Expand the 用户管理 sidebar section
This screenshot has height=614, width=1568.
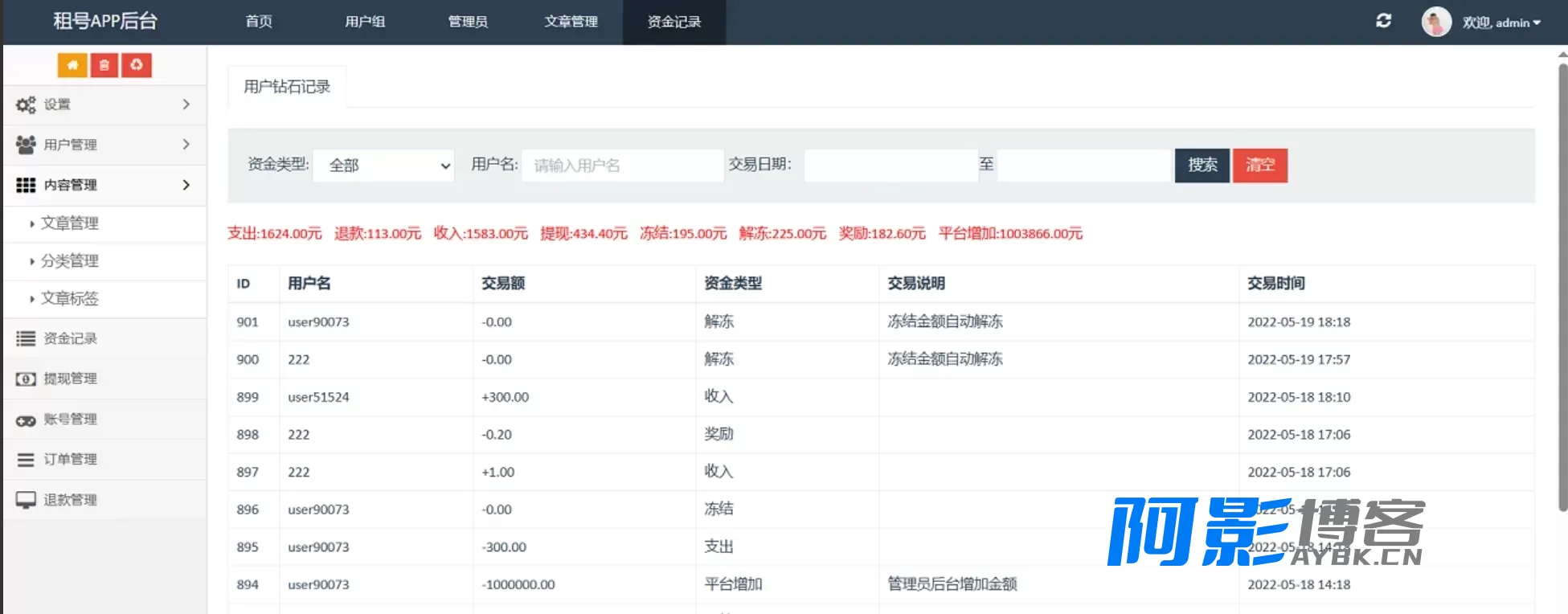104,145
